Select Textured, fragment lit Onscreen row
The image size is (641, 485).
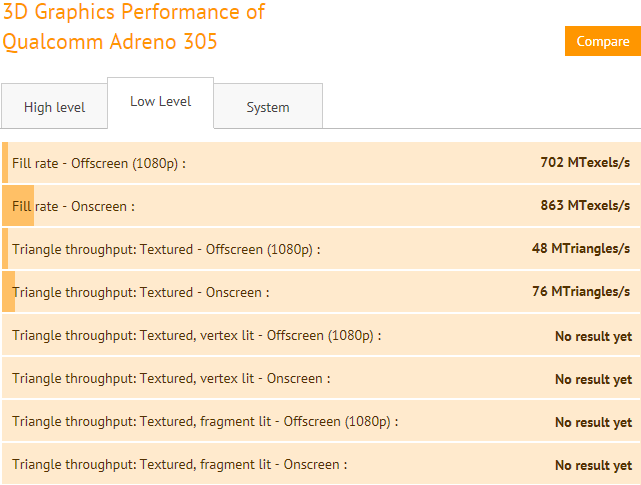[321, 464]
